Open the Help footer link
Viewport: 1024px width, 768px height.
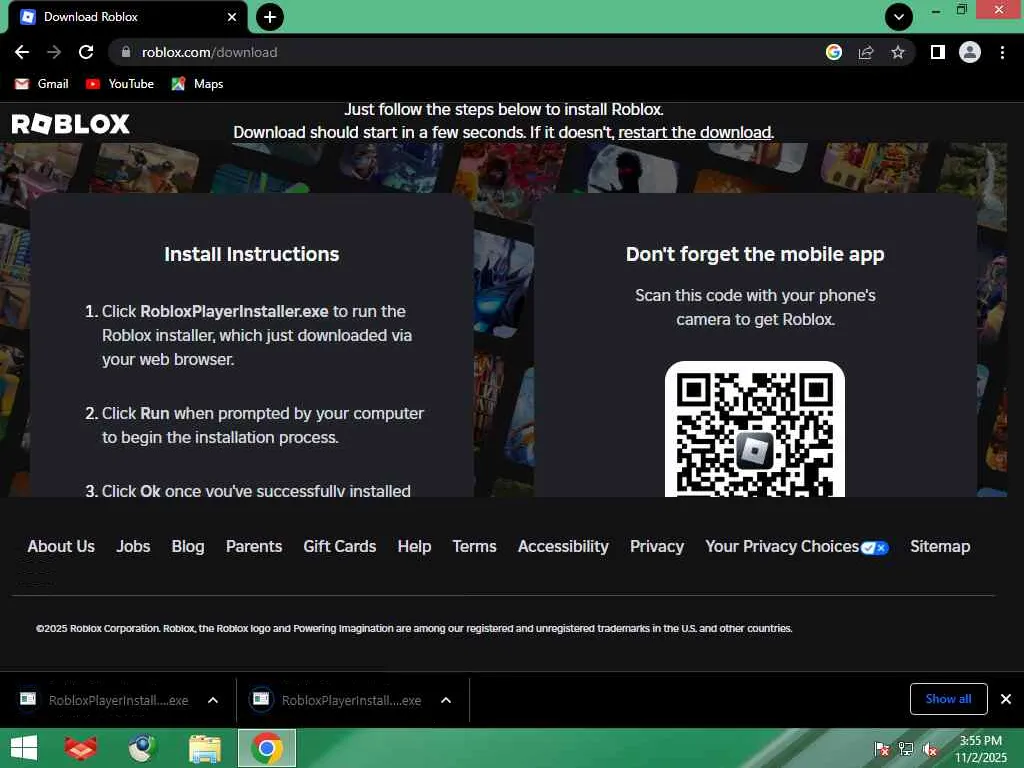click(x=414, y=547)
